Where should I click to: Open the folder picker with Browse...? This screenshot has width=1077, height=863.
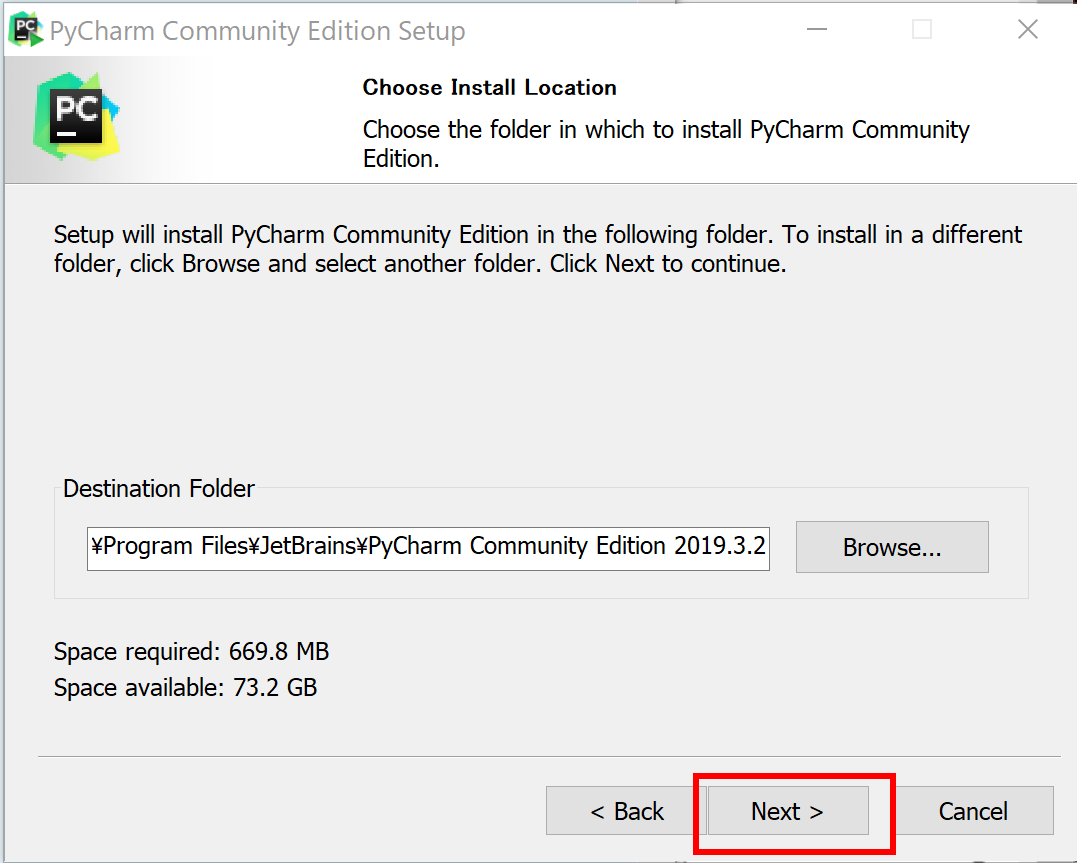coord(892,547)
